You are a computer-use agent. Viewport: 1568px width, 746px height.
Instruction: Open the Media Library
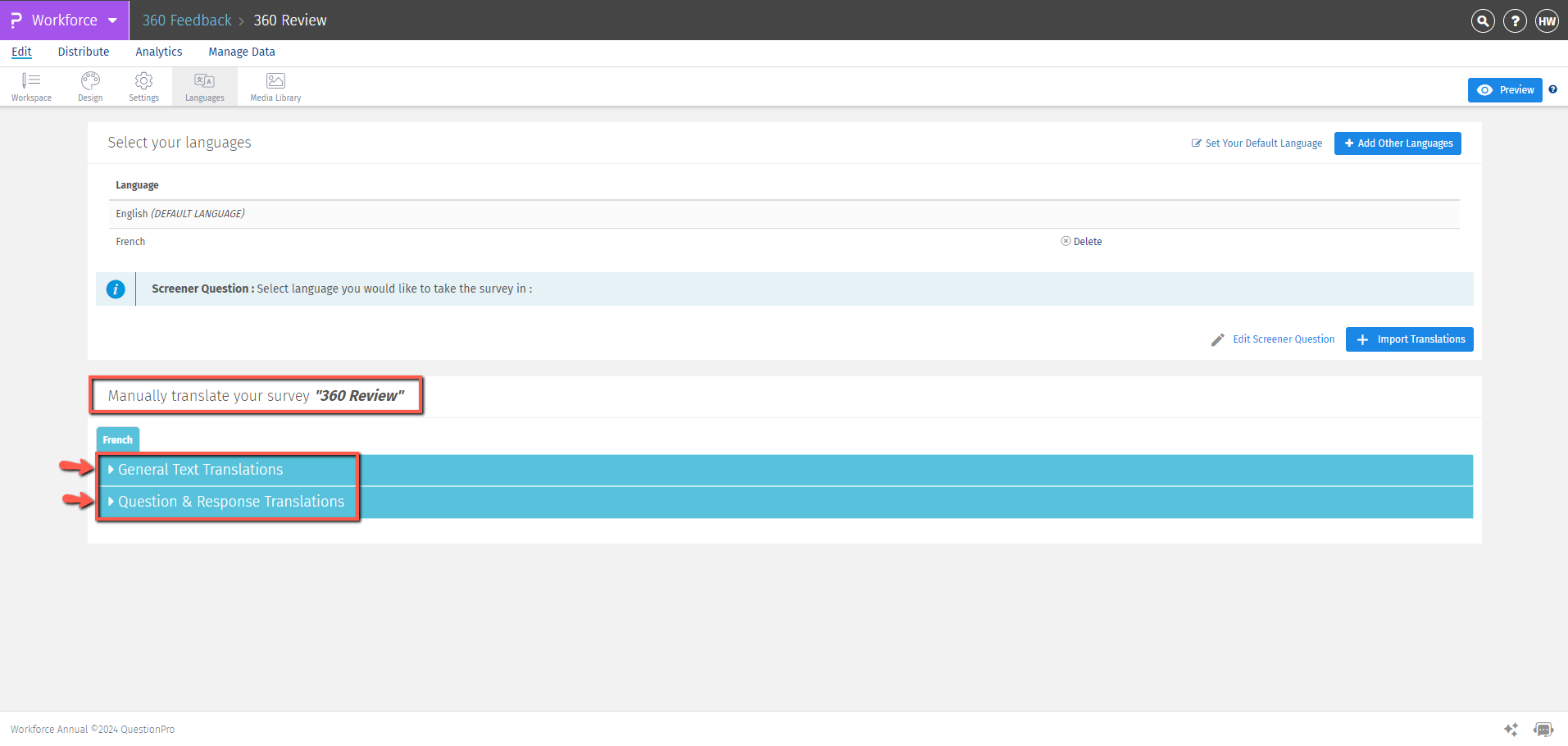[x=275, y=86]
